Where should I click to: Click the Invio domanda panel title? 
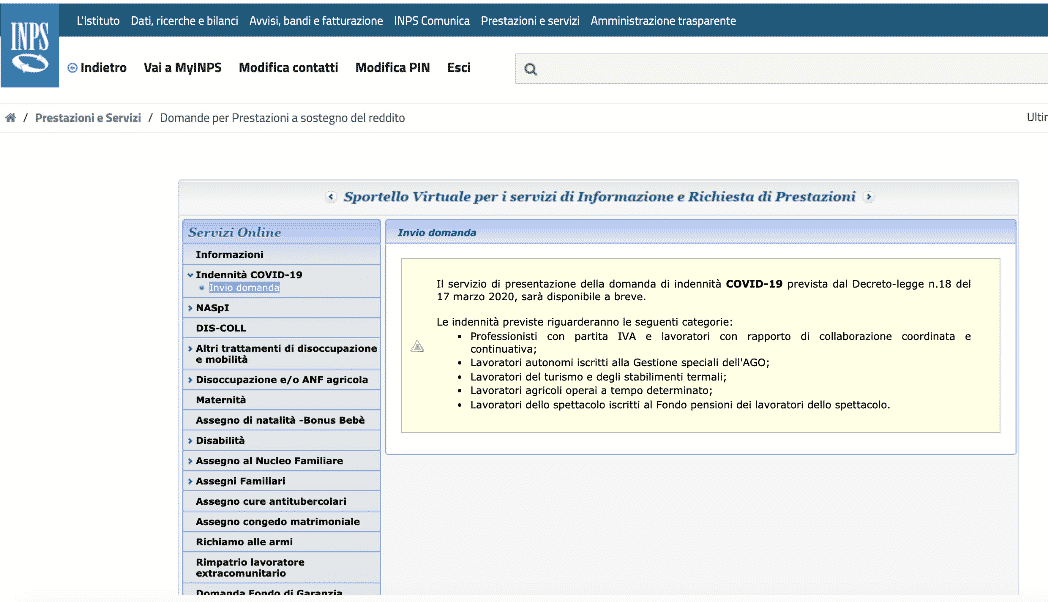[437, 233]
